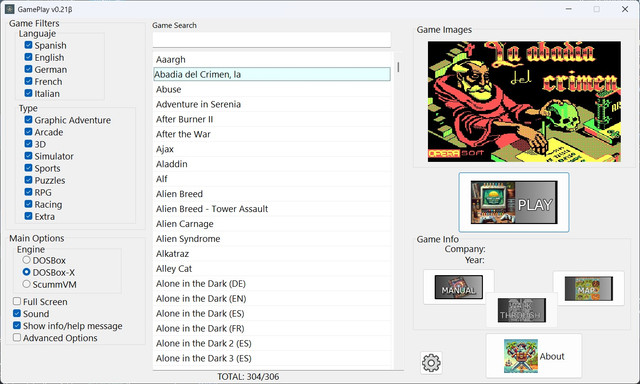Toggle the RPG type checkbox
The image size is (640, 384).
pyautogui.click(x=28, y=192)
